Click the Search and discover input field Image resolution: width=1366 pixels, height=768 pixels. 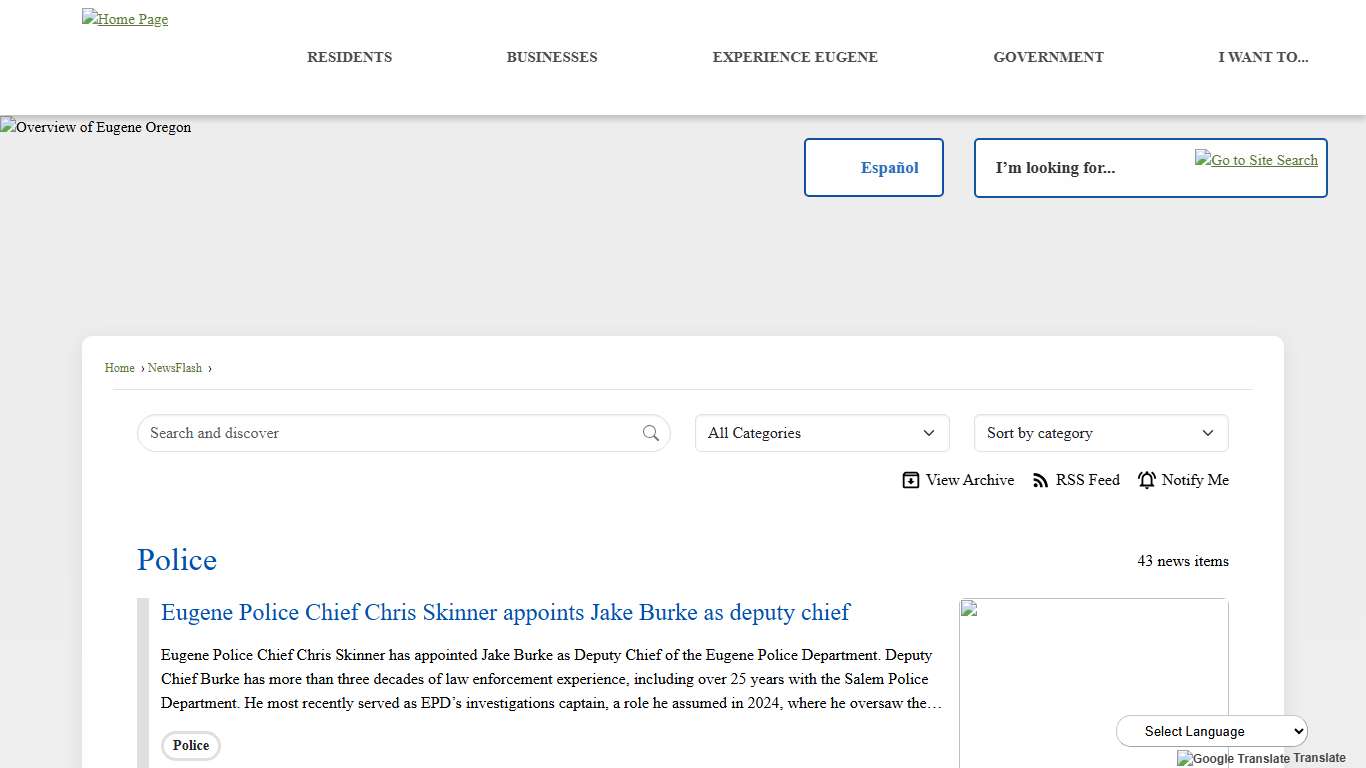pyautogui.click(x=390, y=433)
